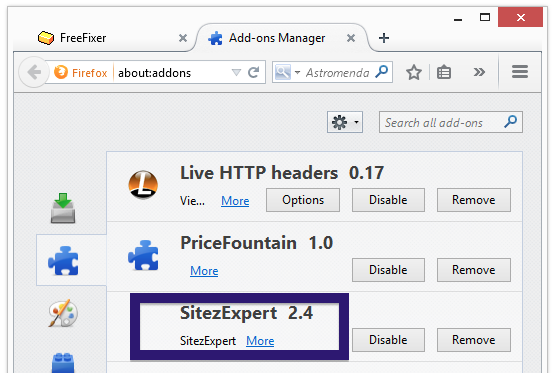Focus the Search all add-ons field

[x=450, y=122]
